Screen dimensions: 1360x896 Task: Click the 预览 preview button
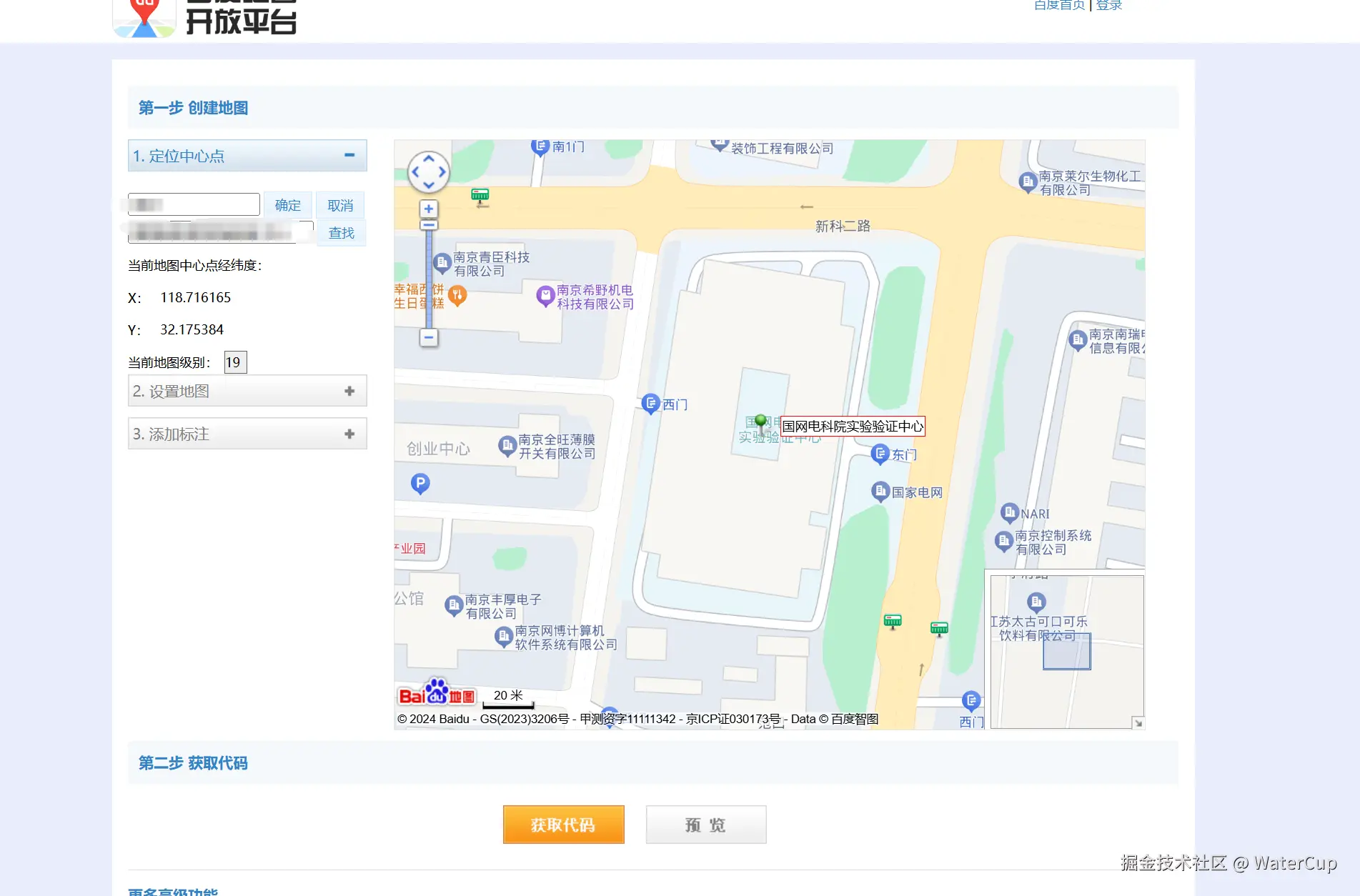[706, 825]
